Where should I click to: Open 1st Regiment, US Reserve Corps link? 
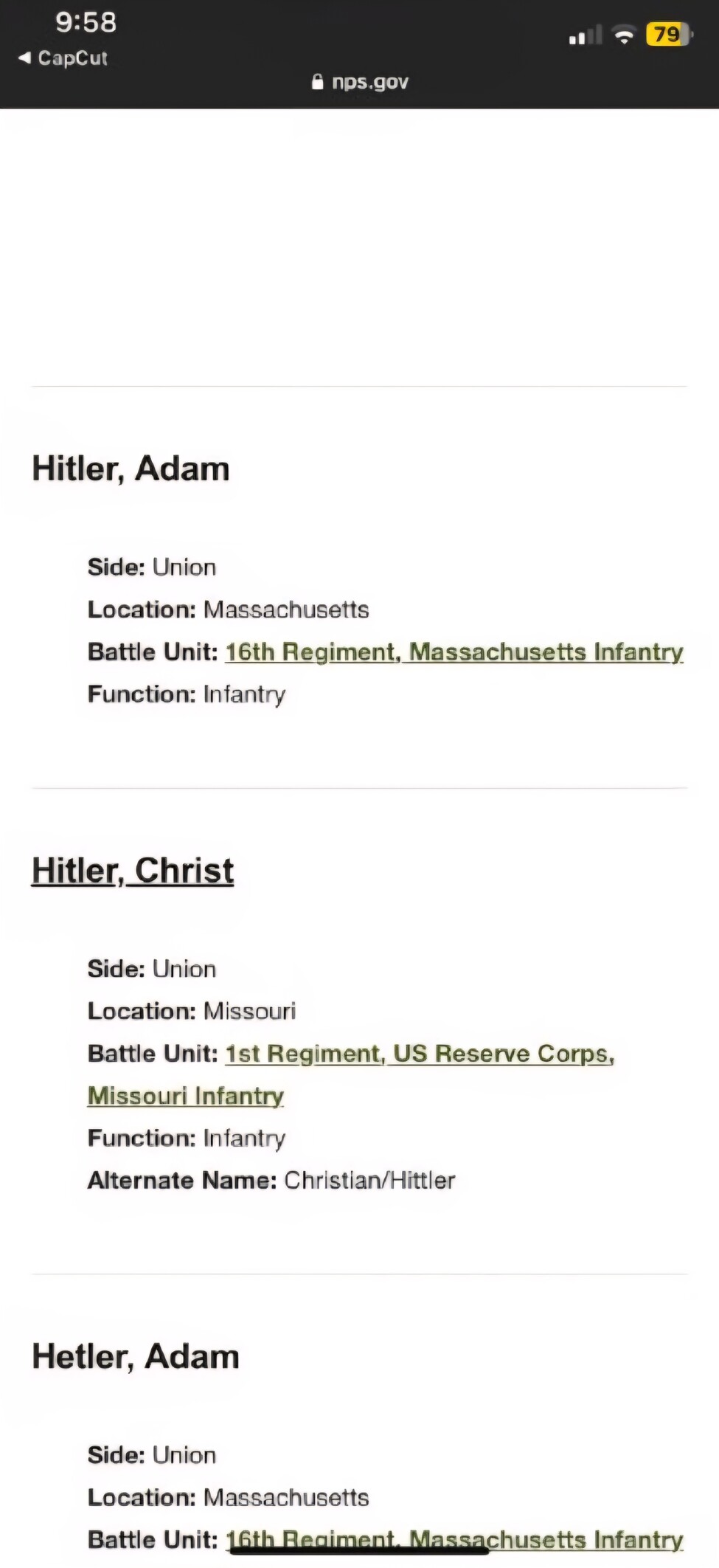tap(420, 1054)
